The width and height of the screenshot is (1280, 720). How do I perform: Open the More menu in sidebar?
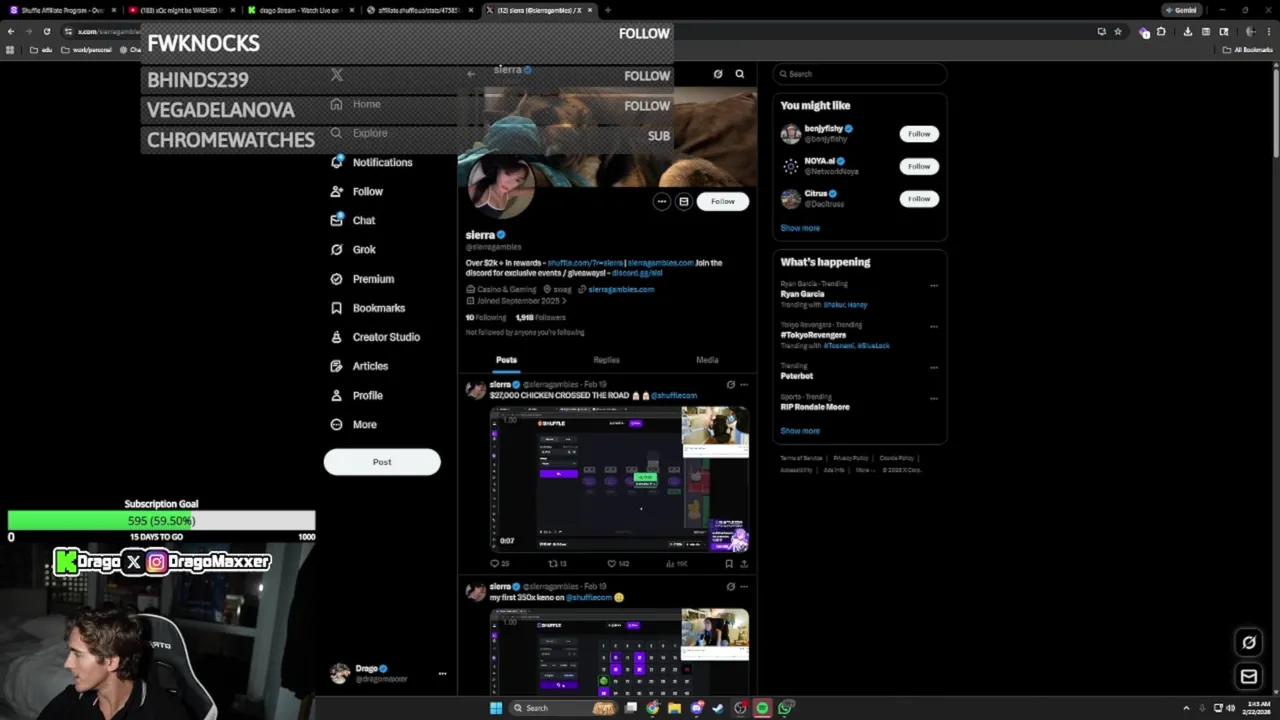(353, 424)
